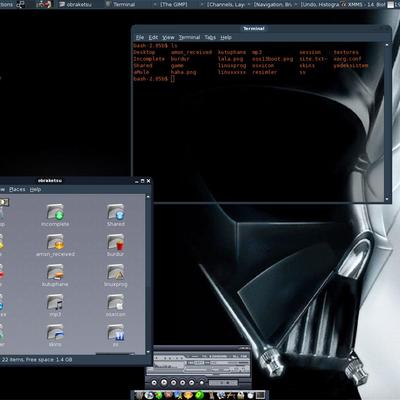Screen dimensions: 400x400
Task: Click 'textures' in terminal listing
Action: pos(346,52)
